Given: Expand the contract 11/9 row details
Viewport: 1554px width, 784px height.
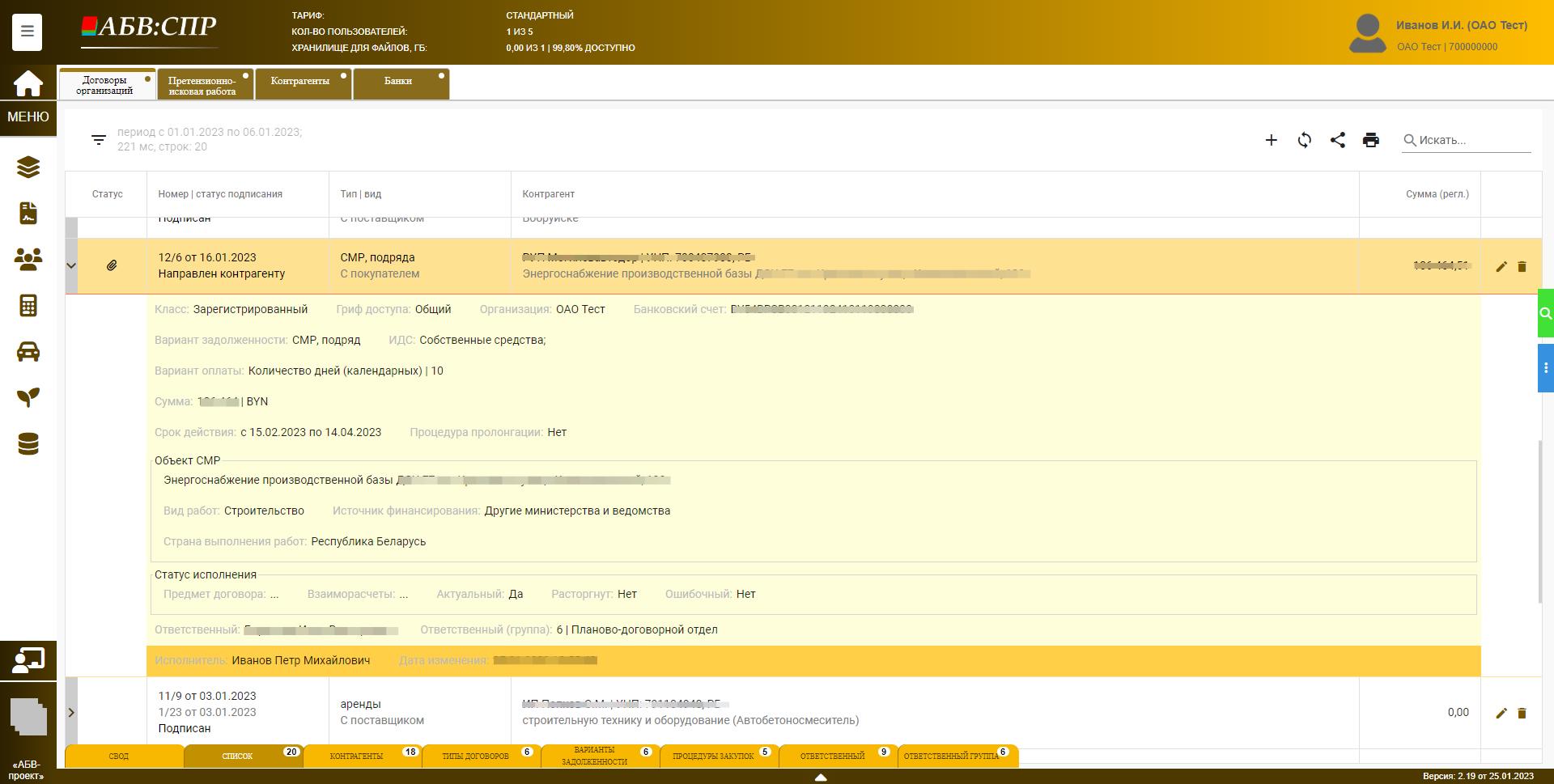Looking at the screenshot, I should pyautogui.click(x=70, y=713).
